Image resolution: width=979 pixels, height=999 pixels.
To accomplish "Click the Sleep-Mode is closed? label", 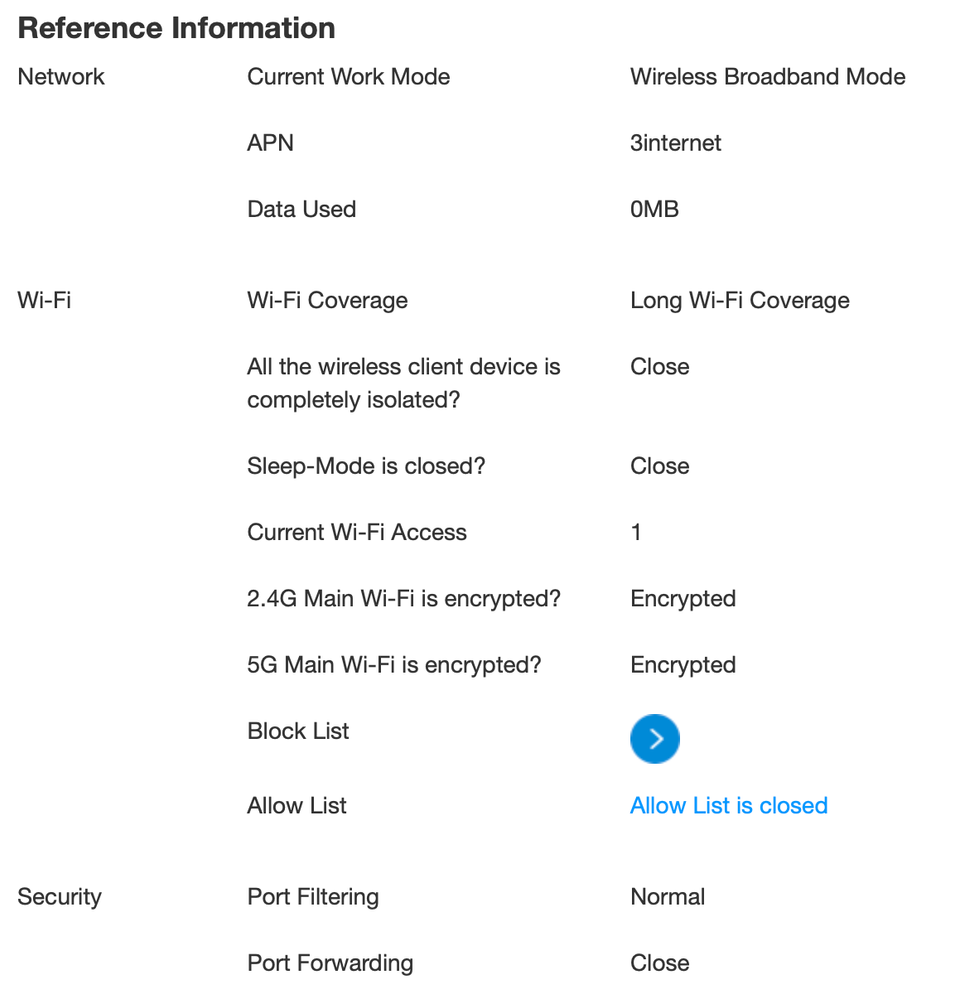I will (x=365, y=466).
